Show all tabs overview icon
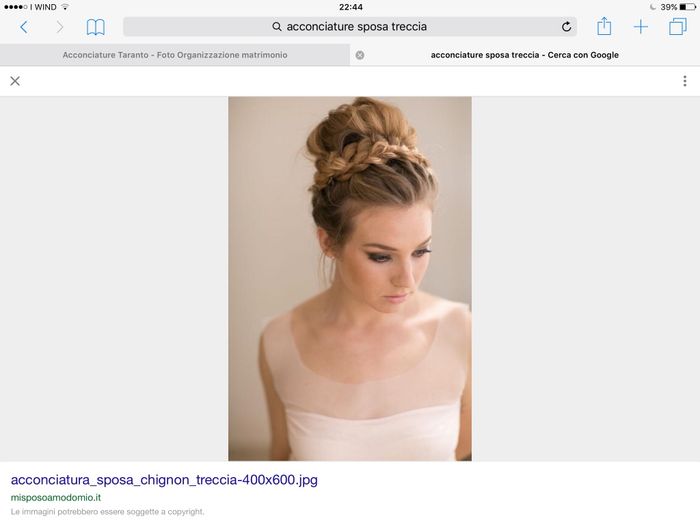700x525 pixels. pos(677,27)
